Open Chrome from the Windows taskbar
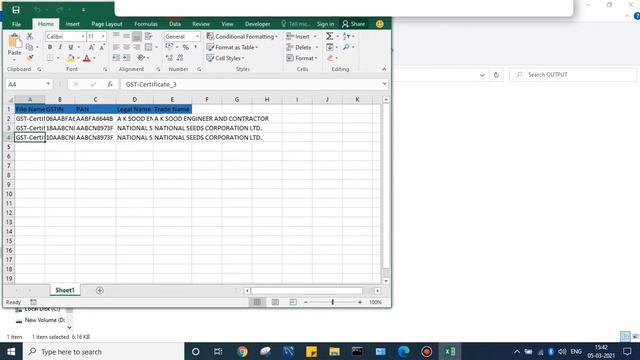 point(242,351)
